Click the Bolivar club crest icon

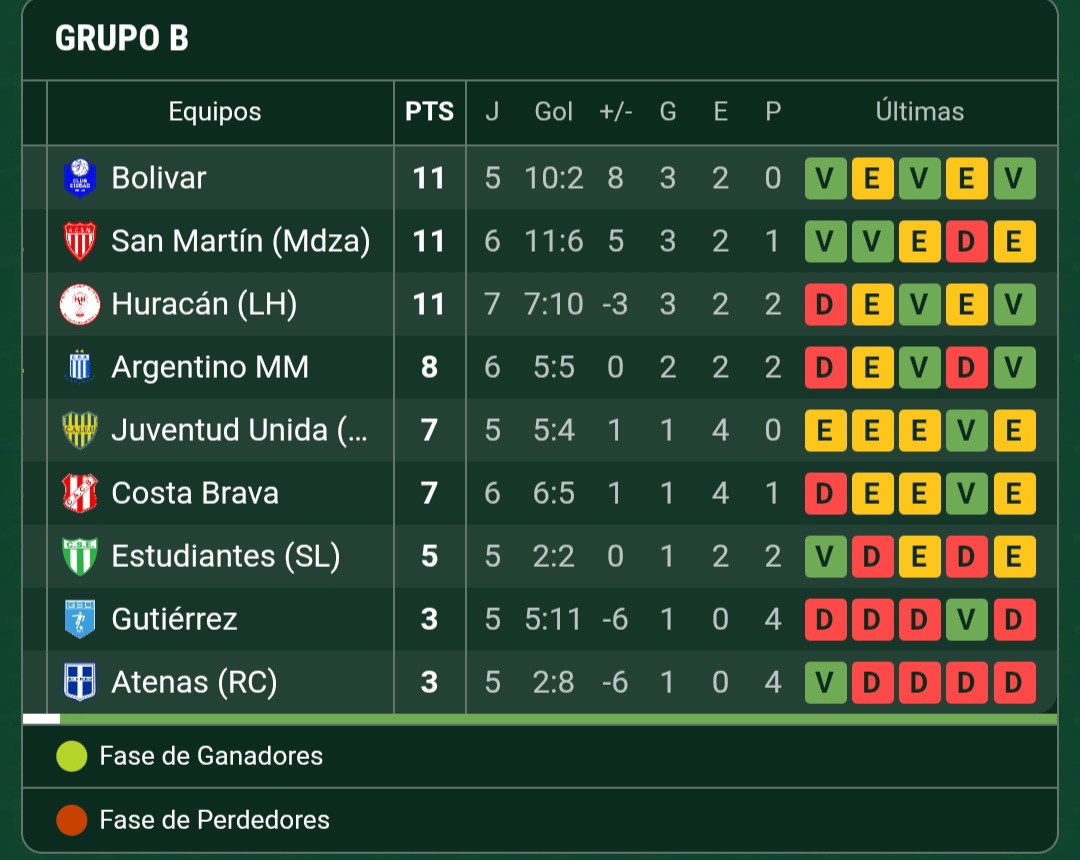pyautogui.click(x=79, y=178)
